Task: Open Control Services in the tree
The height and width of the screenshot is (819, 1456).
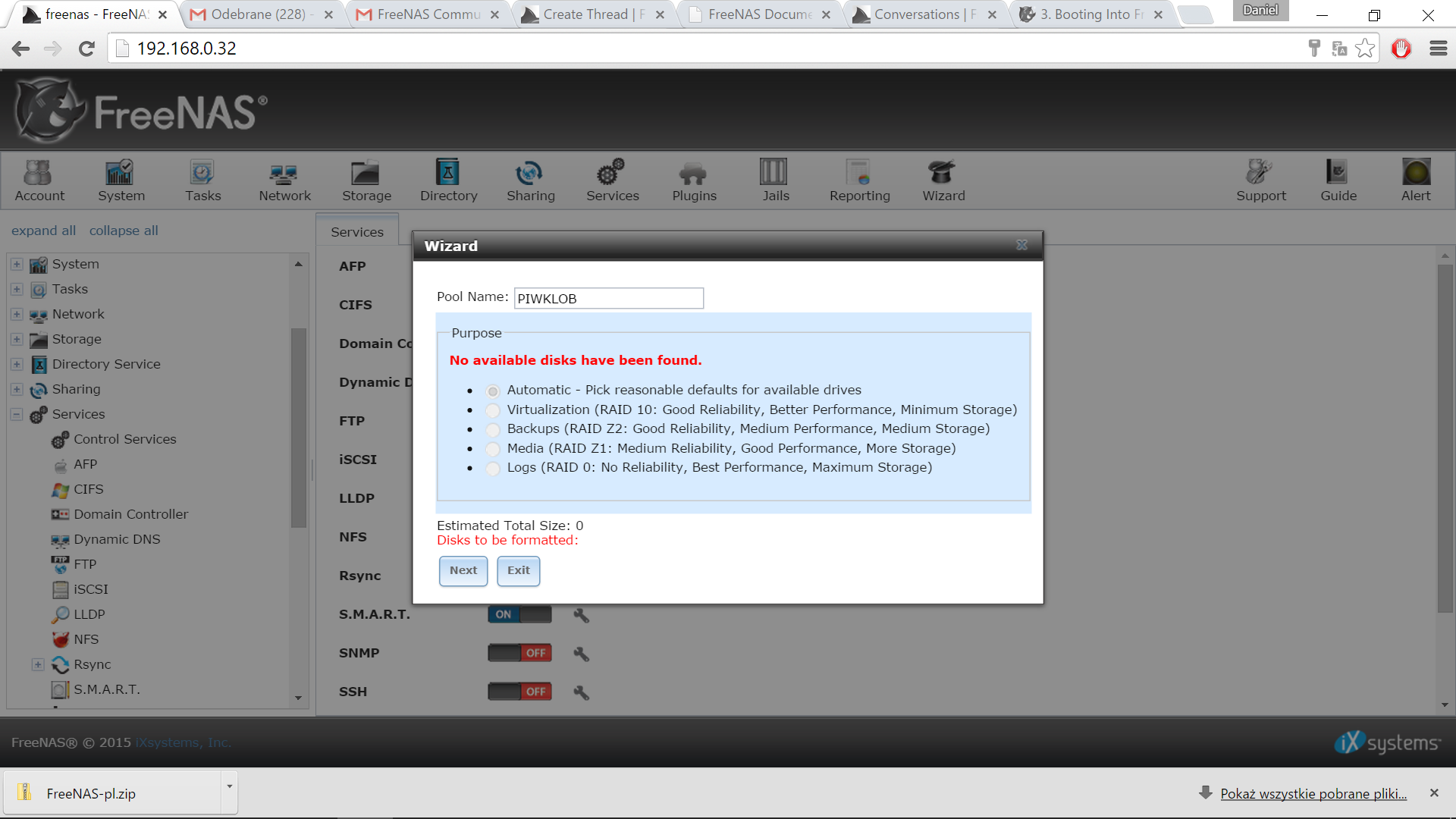Action: point(115,439)
